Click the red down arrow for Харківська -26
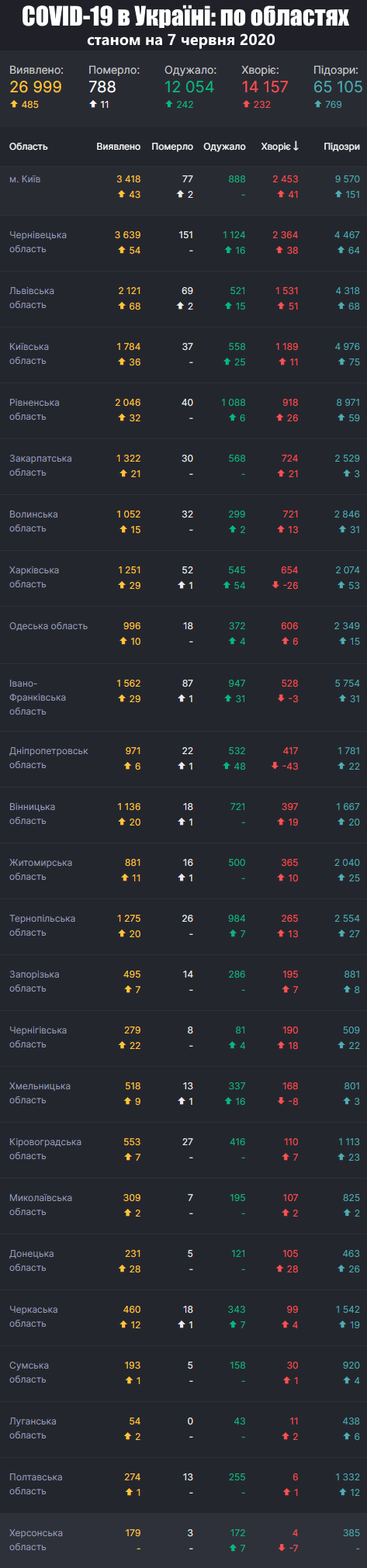Screen dimensions: 367x1568 [x=275, y=585]
